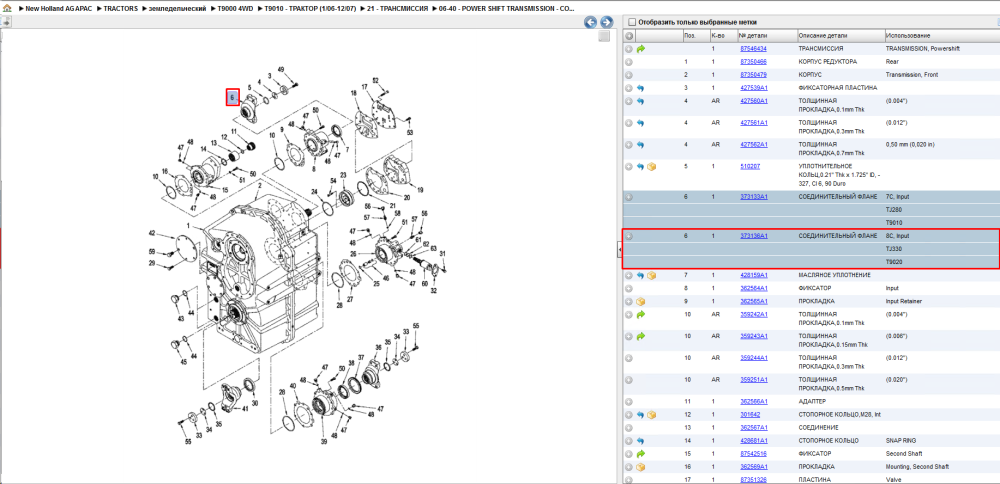Image resolution: width=1000 pixels, height=484 pixels.
Task: Select the 'Input Retainer' usage cell
Action: 902,301
